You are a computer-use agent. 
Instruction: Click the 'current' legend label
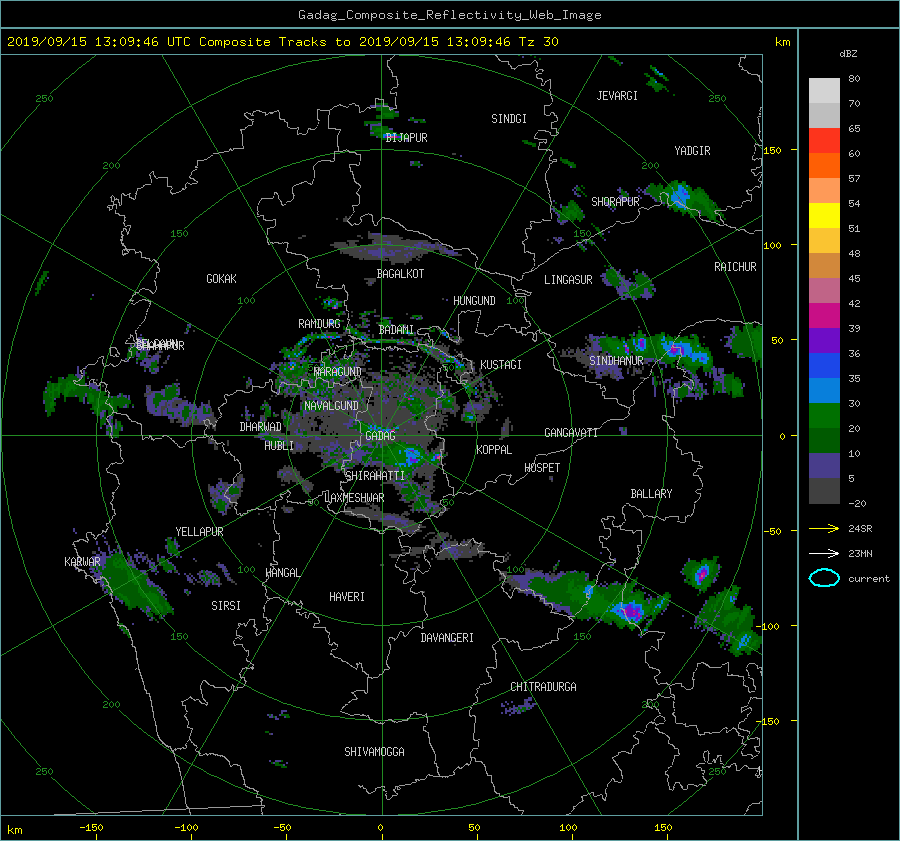(868, 579)
